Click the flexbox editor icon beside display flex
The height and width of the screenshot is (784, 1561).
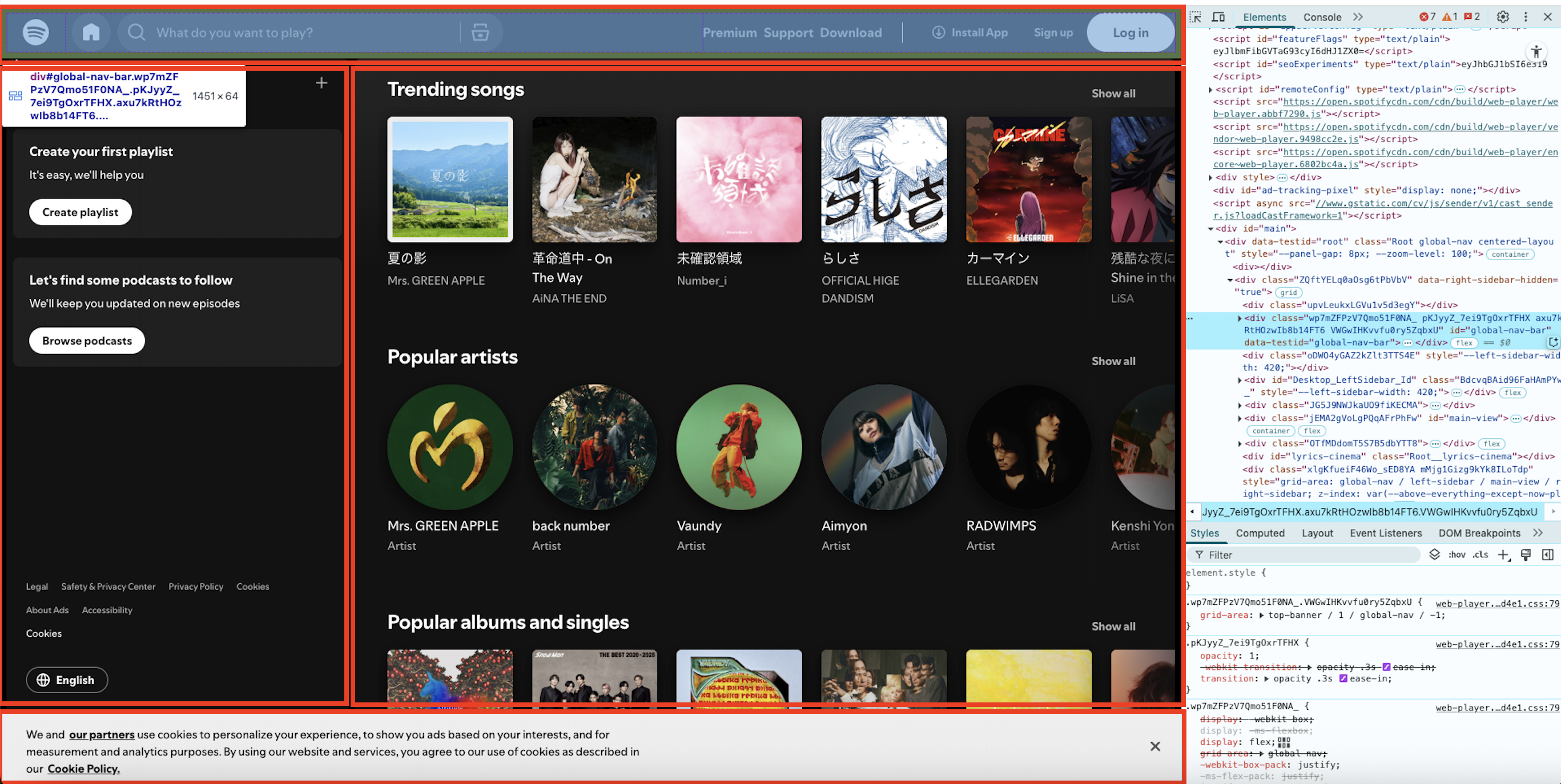pyautogui.click(x=1284, y=742)
